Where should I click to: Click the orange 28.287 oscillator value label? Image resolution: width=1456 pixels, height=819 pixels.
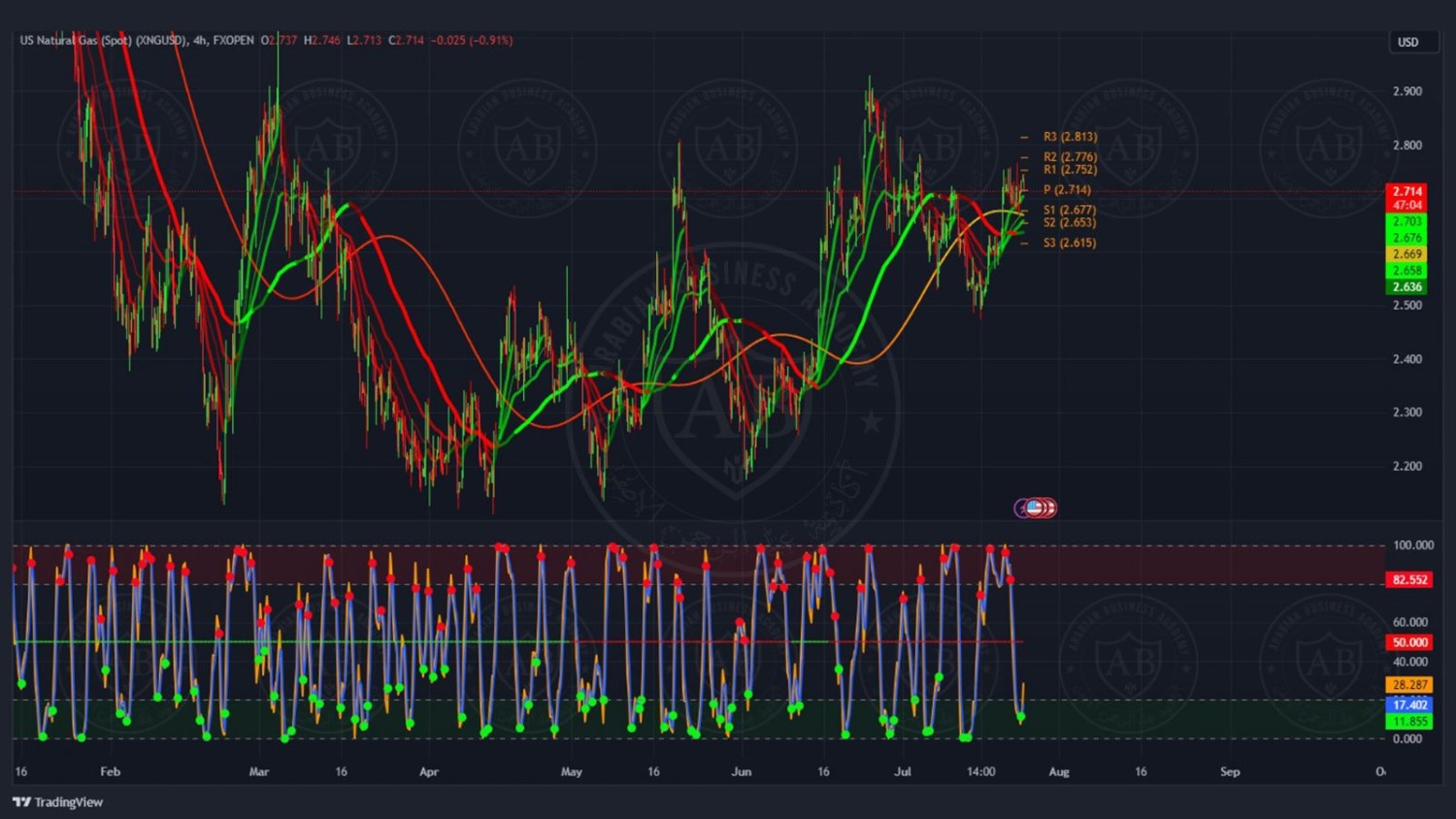click(1409, 685)
